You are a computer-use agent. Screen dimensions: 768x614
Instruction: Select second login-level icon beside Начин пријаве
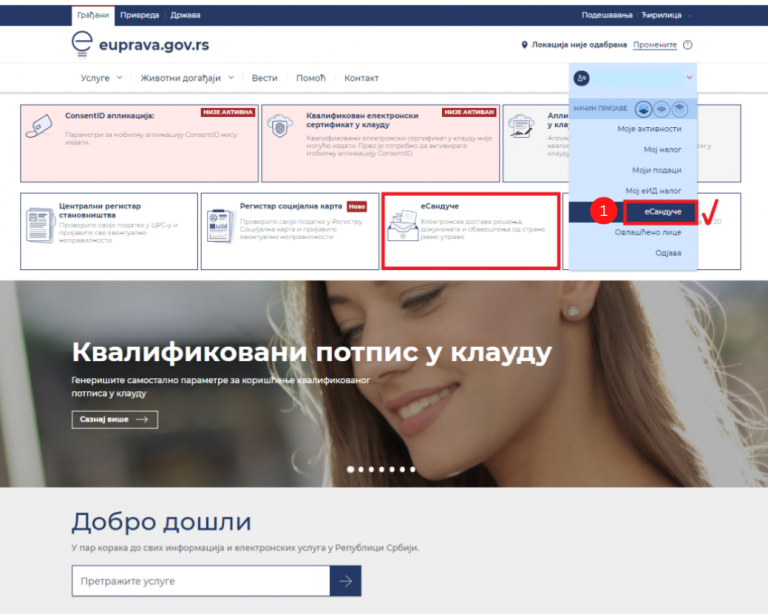pos(661,108)
